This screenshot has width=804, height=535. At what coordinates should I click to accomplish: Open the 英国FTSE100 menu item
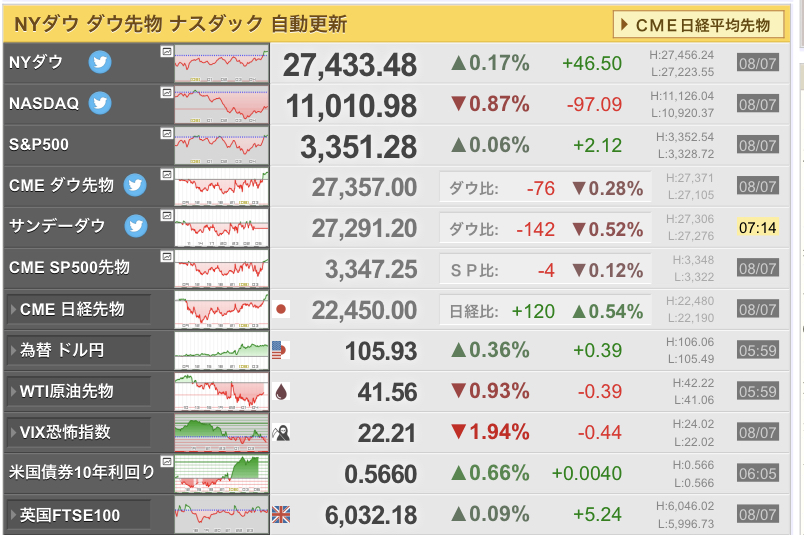(78, 515)
